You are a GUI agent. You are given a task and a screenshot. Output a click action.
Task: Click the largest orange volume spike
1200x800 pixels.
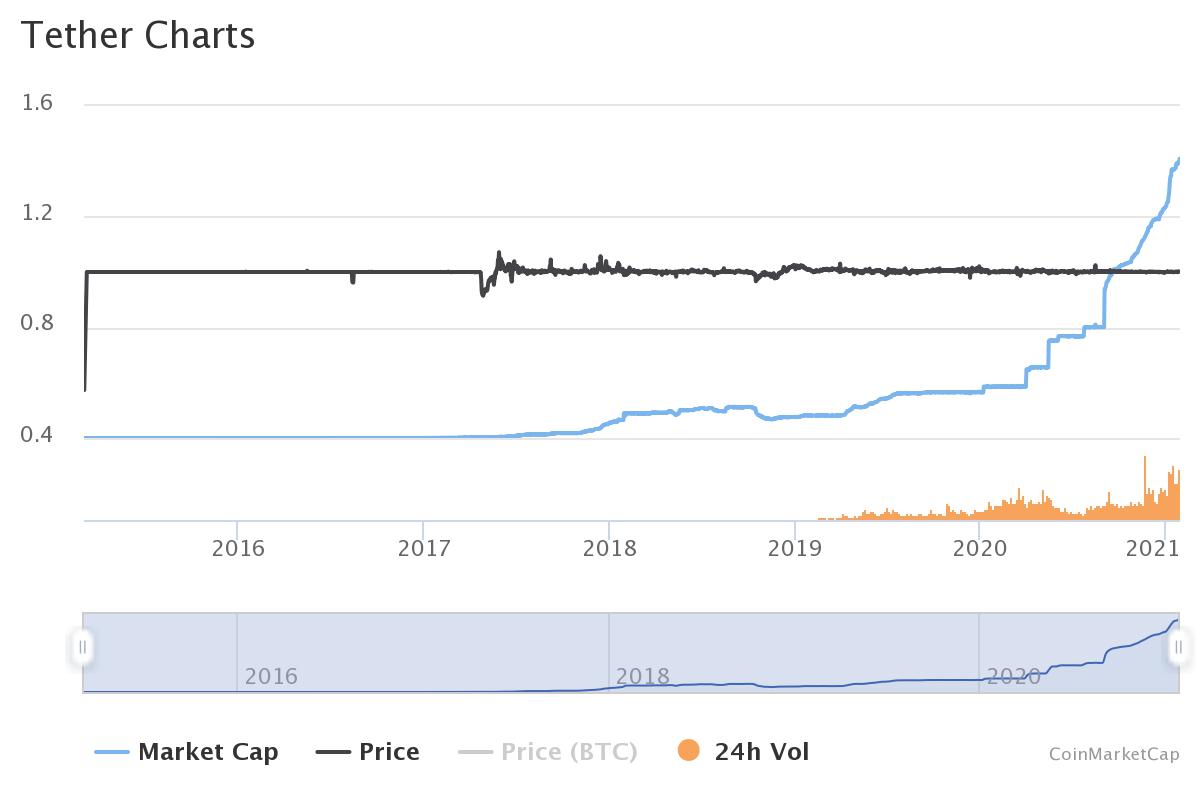pos(1146,480)
